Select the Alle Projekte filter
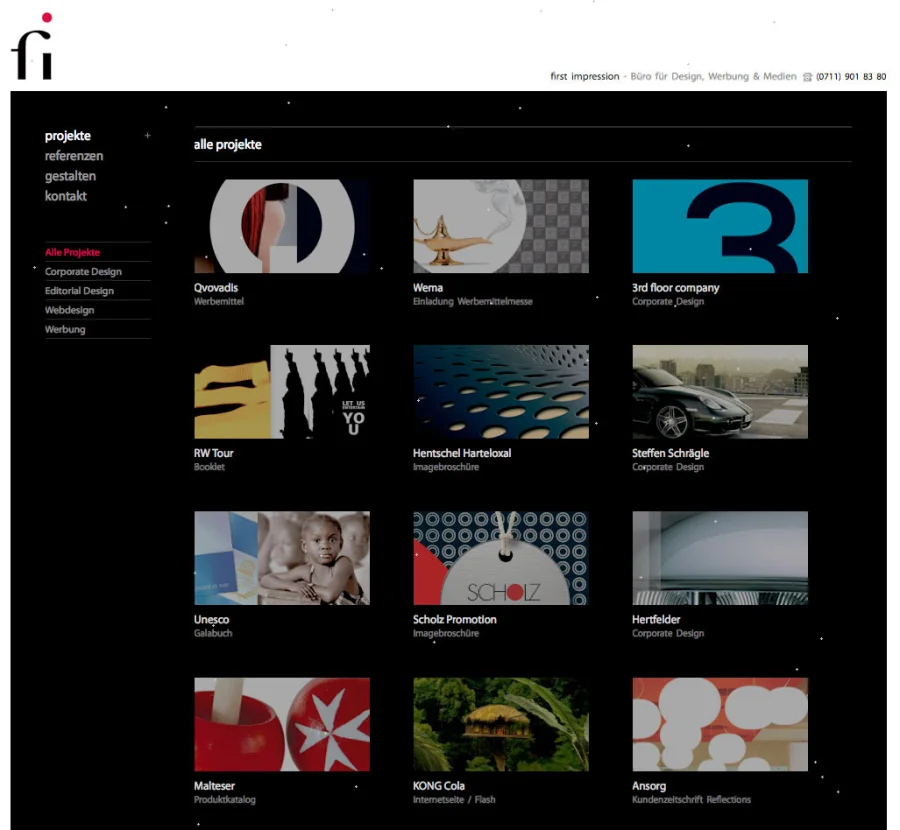Screen dimensions: 900x830 pyautogui.click(x=72, y=253)
